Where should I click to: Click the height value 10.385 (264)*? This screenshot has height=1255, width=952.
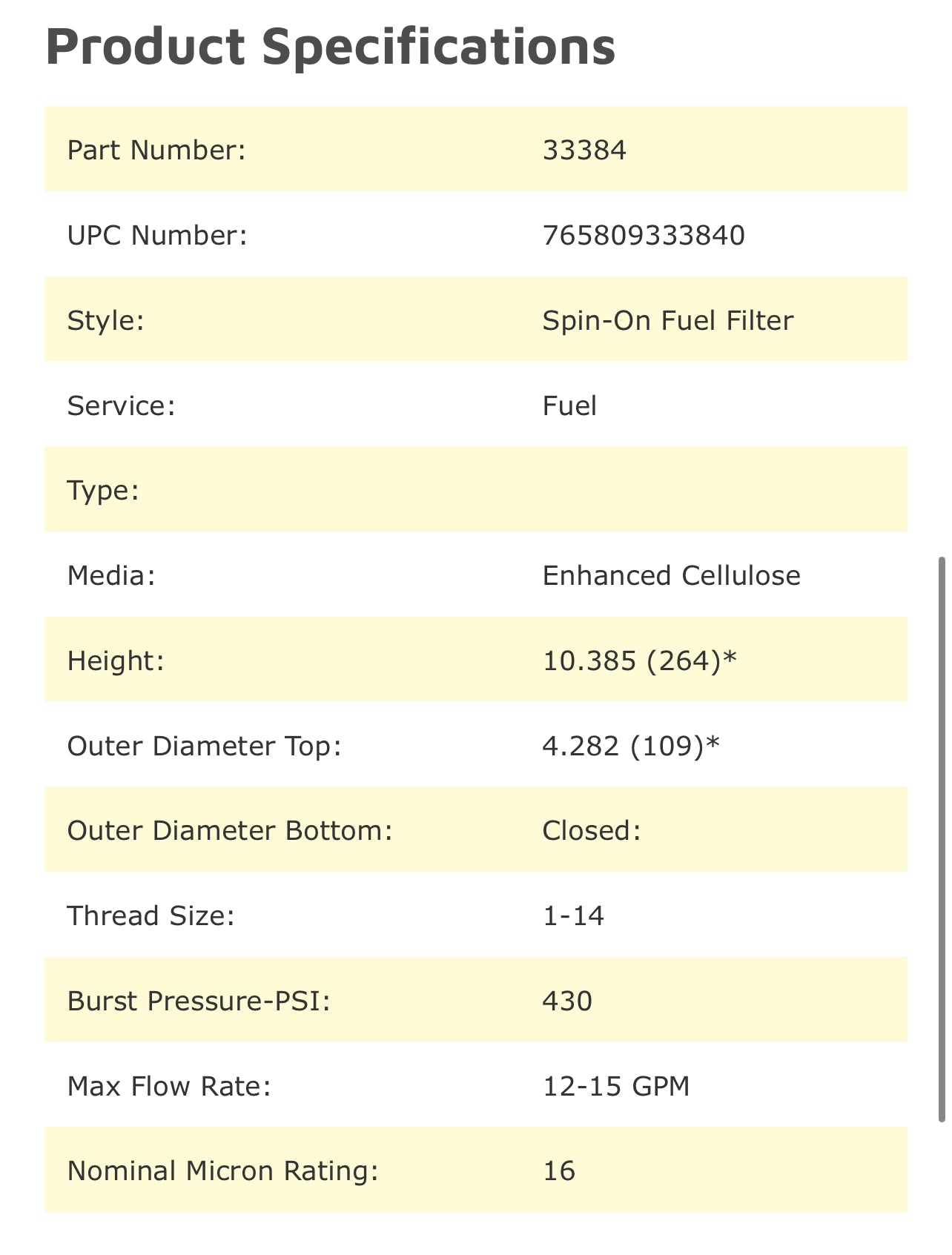[639, 660]
